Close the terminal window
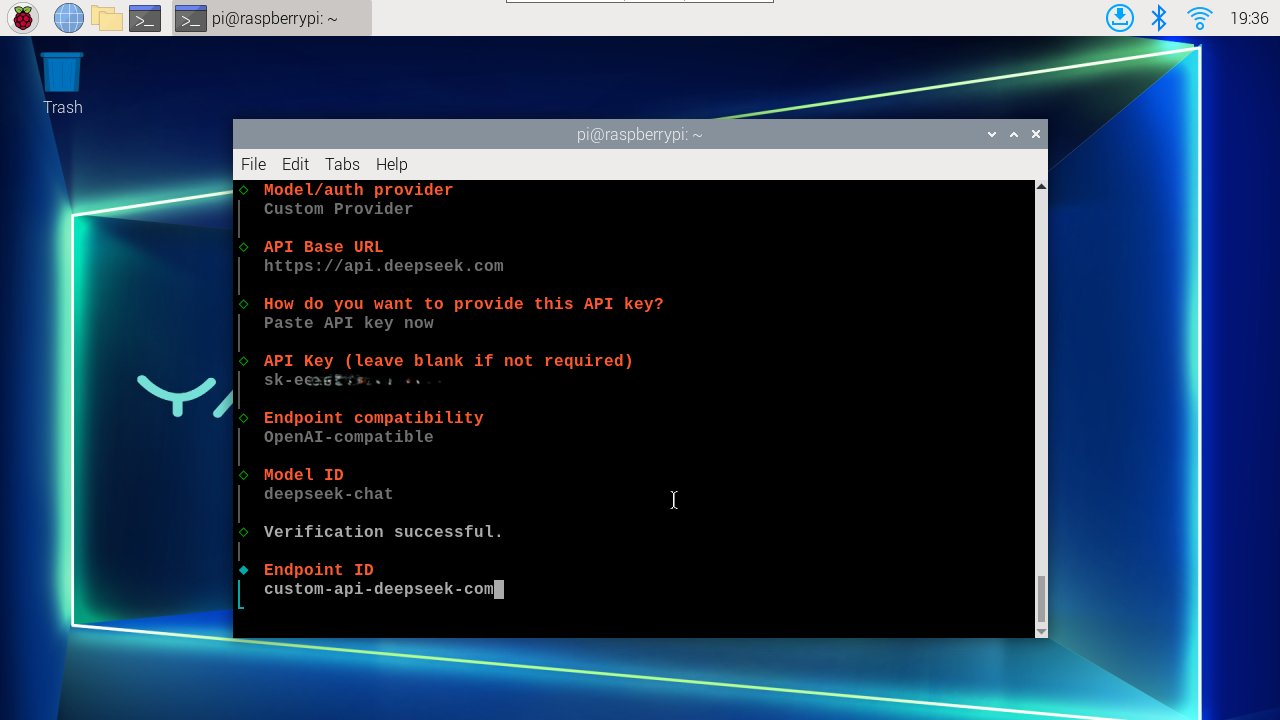Viewport: 1280px width, 720px height. (x=1036, y=134)
